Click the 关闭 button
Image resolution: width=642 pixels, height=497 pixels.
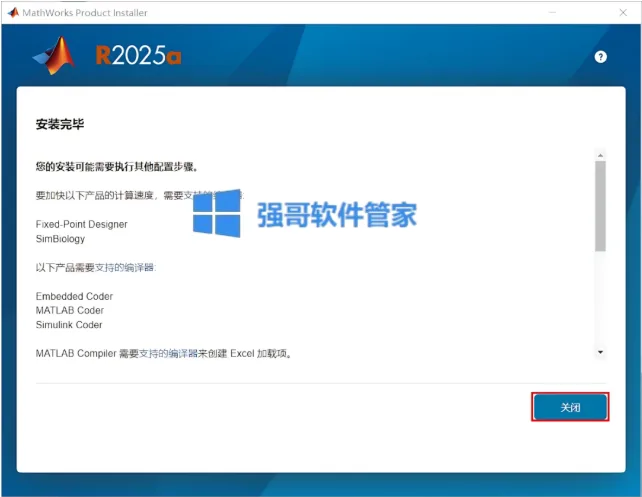(570, 407)
